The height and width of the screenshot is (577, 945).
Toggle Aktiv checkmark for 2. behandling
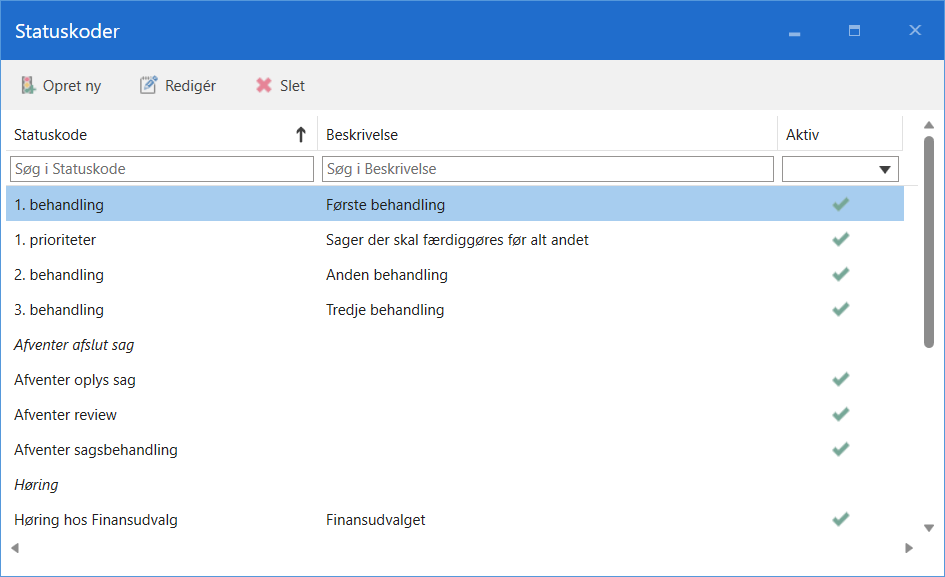click(x=840, y=275)
